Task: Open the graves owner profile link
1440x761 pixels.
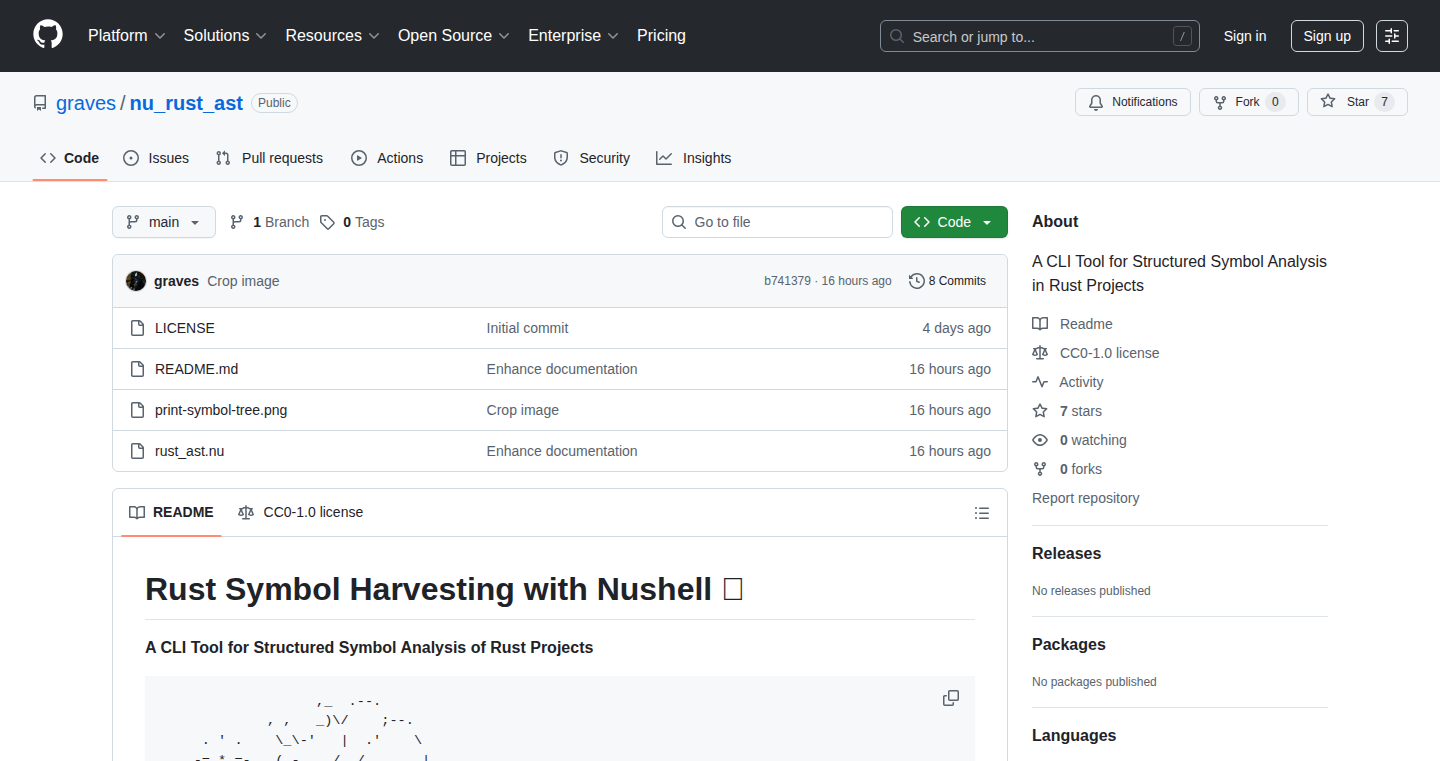Action: click(86, 103)
